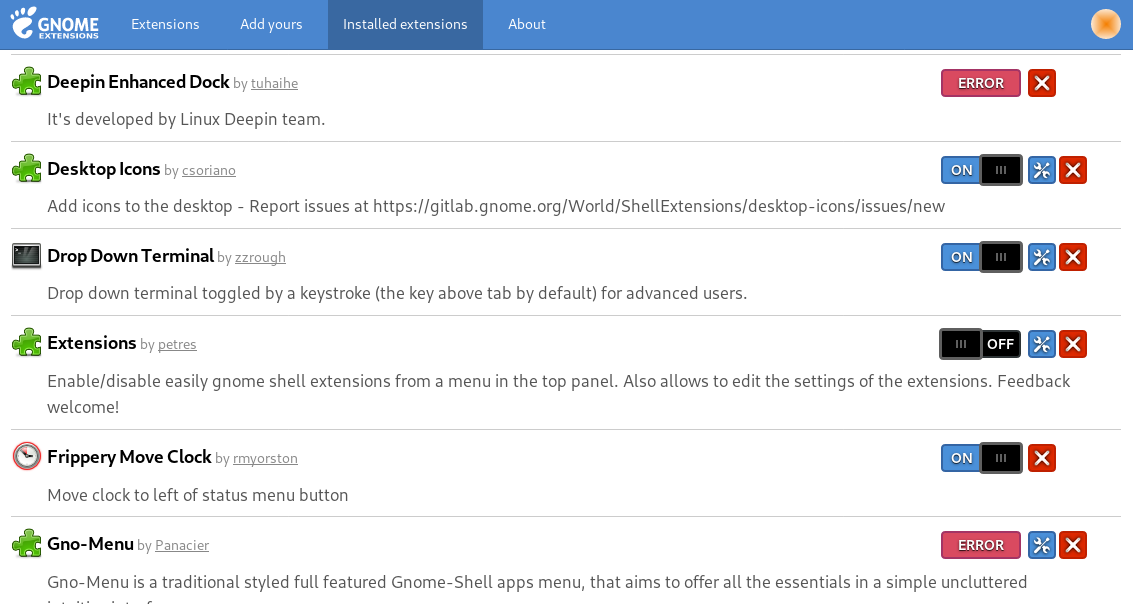Screen dimensions: 1133x604
Task: Click the ERROR button for Deepin Enhanced Dock
Action: coord(980,83)
